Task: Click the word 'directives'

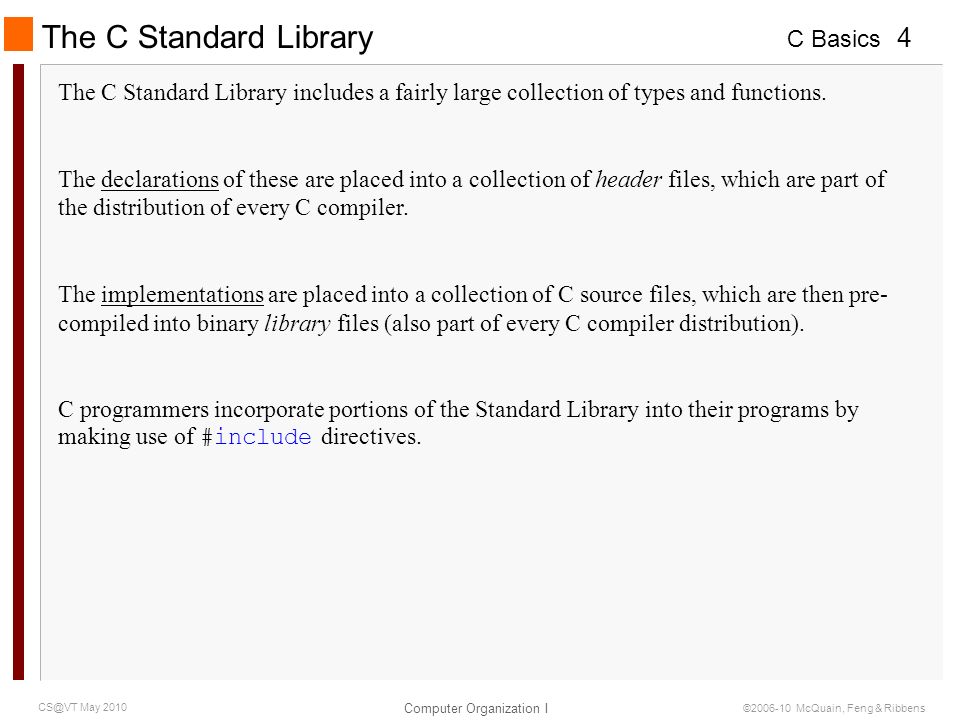Action: [369, 437]
